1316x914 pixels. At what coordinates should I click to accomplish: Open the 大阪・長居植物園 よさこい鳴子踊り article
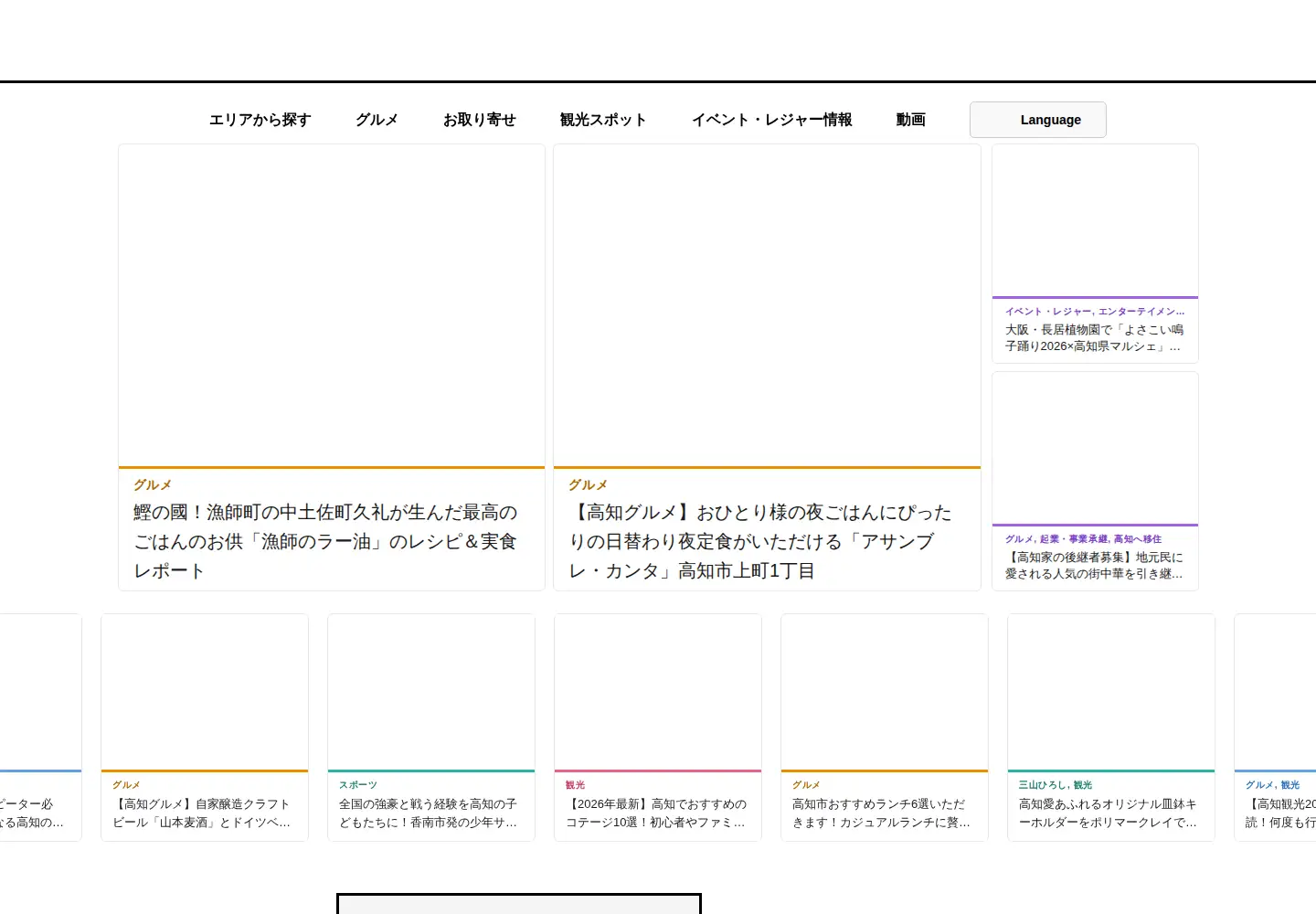click(1095, 338)
